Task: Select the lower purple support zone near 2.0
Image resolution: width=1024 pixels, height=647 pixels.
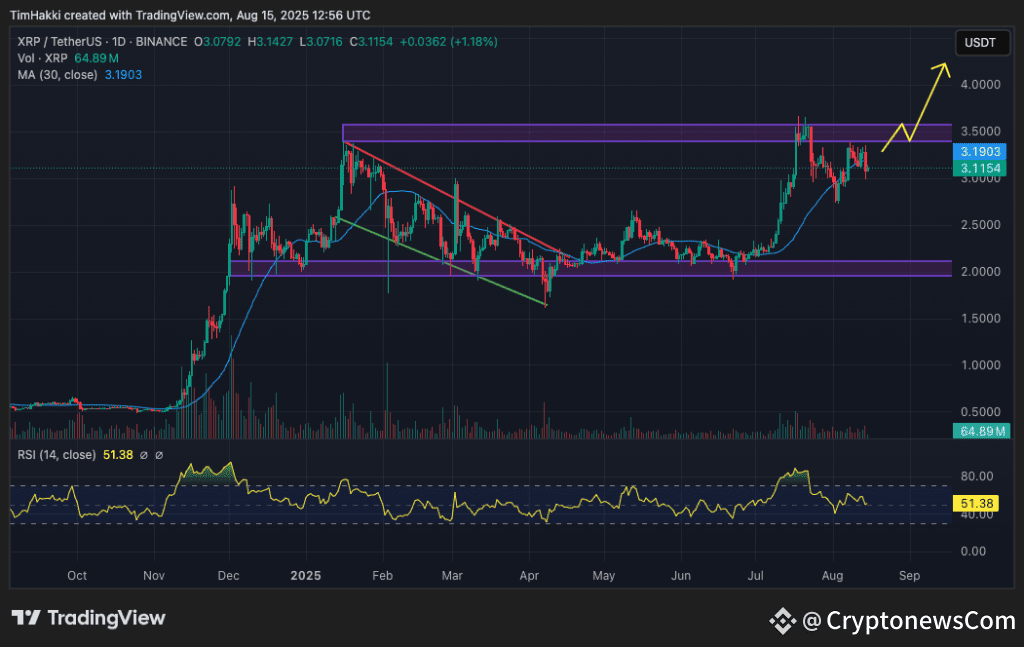Action: point(590,268)
